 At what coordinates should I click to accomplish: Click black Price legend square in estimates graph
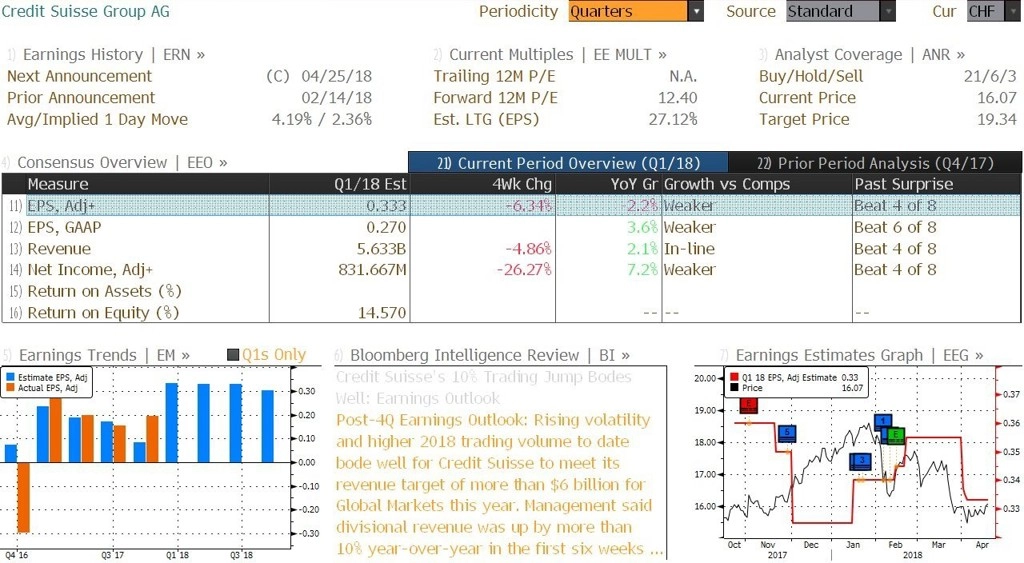point(734,388)
